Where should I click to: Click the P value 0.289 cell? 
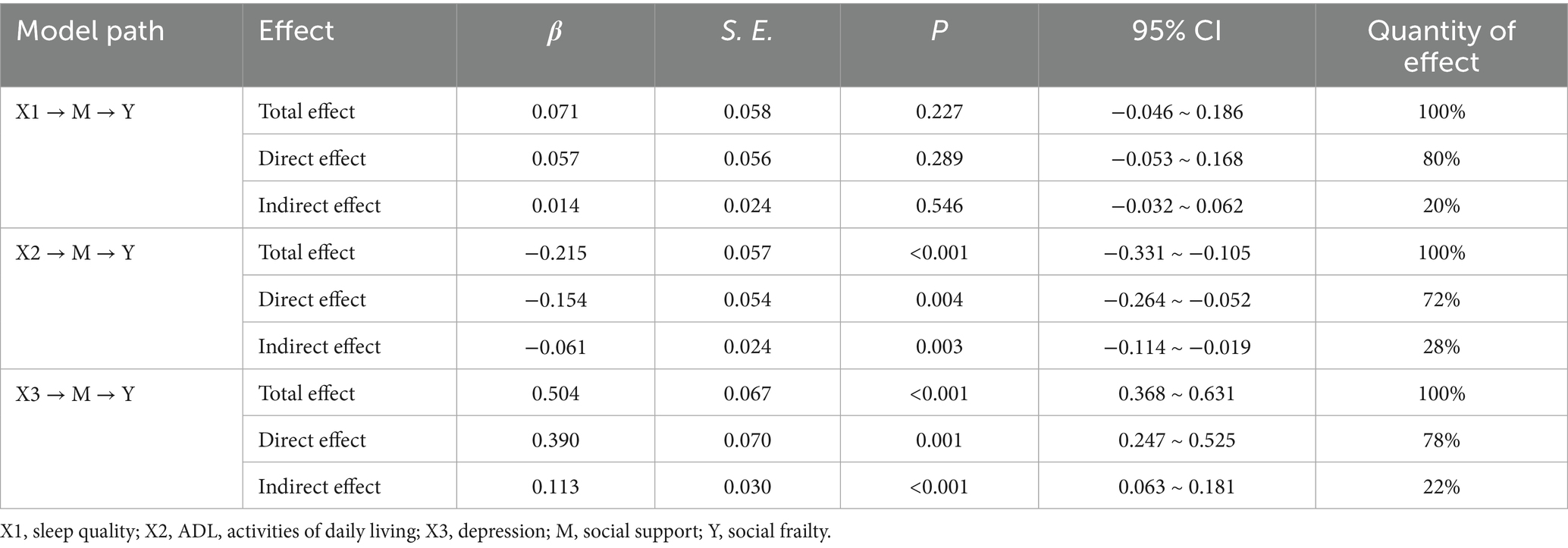[x=939, y=158]
